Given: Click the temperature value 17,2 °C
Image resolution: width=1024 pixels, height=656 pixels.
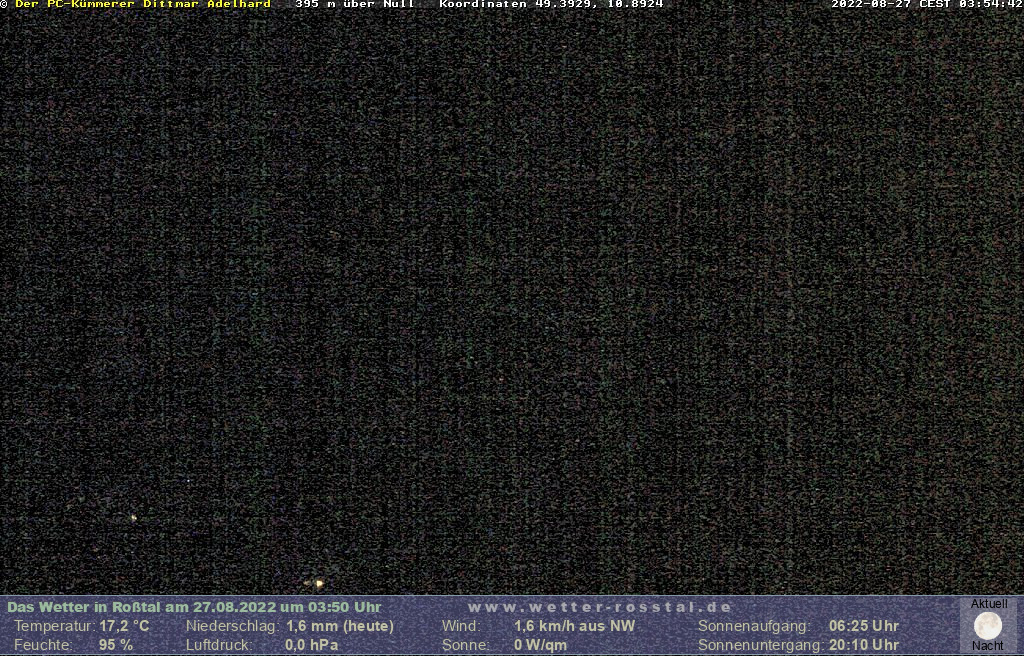Looking at the screenshot, I should pos(124,626).
